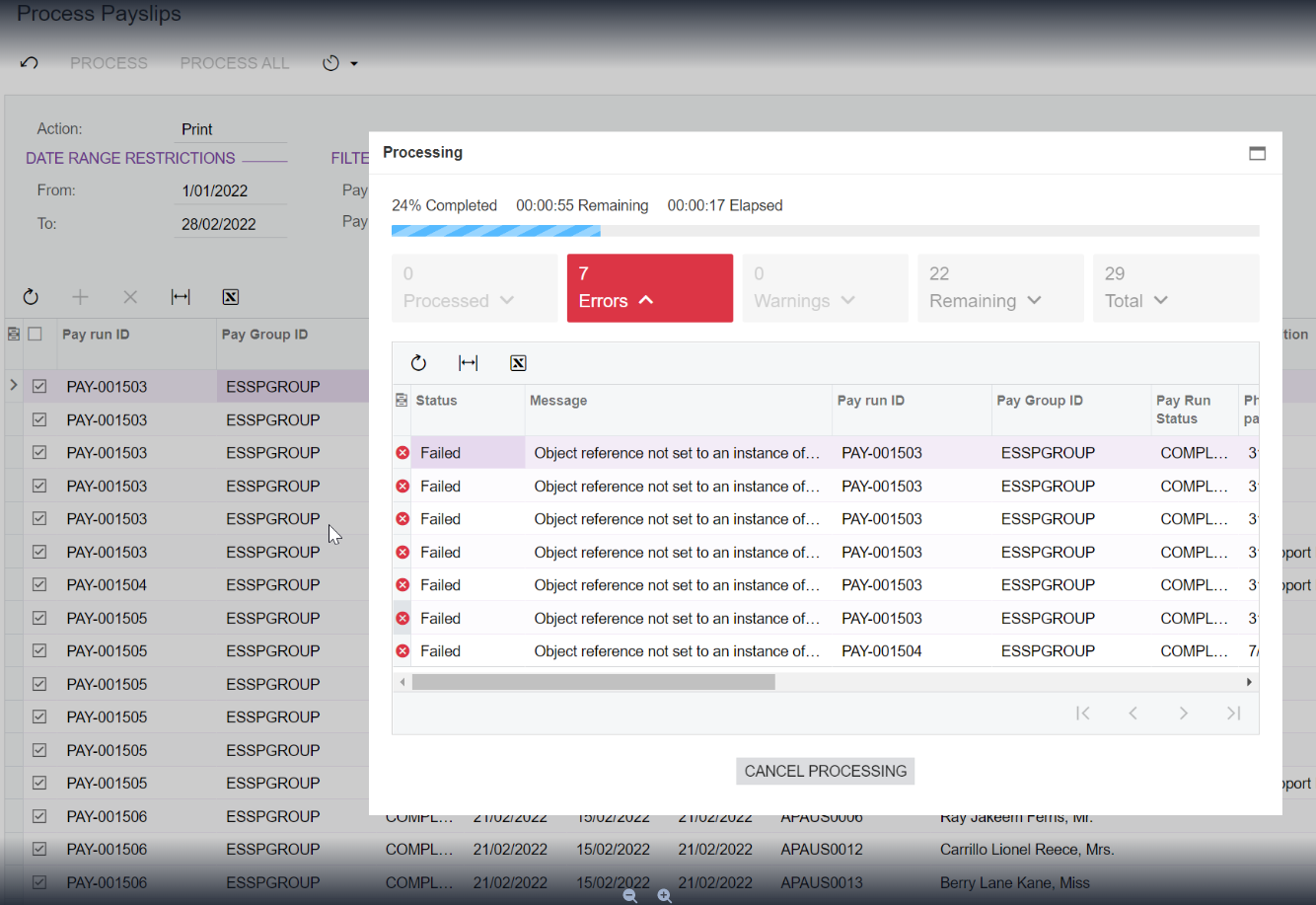Viewport: 1316px width, 905px height.
Task: Uncheck the first PAY-001503 row
Action: coord(39,386)
